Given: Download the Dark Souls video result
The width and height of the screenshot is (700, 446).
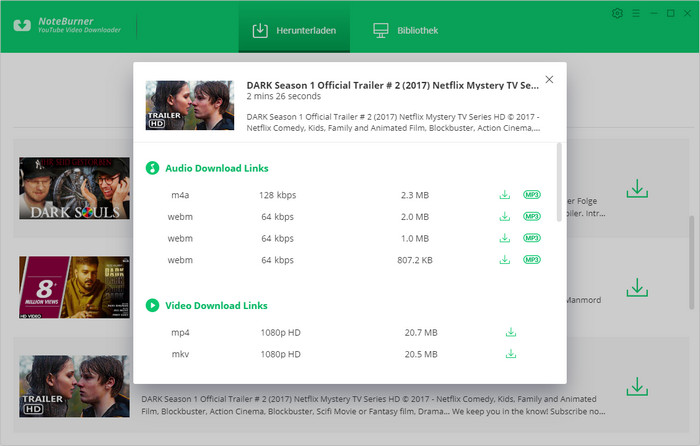Looking at the screenshot, I should 637,188.
